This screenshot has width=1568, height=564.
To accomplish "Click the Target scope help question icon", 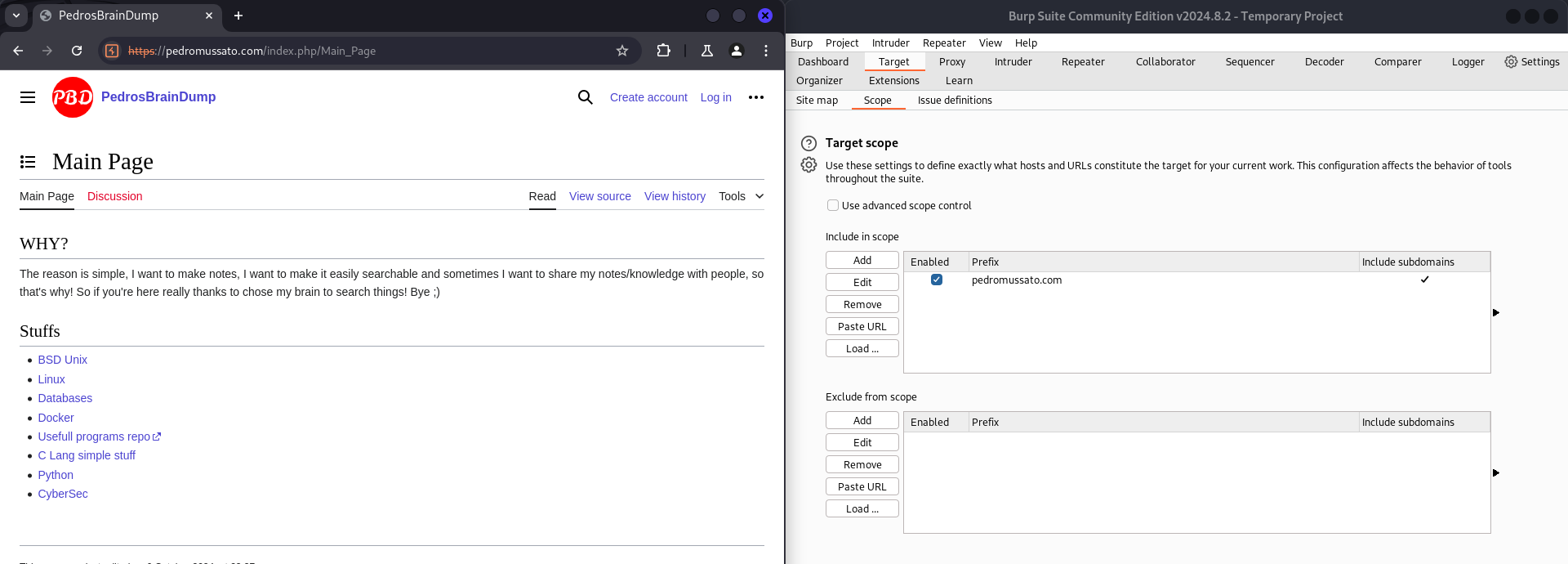I will tap(808, 143).
